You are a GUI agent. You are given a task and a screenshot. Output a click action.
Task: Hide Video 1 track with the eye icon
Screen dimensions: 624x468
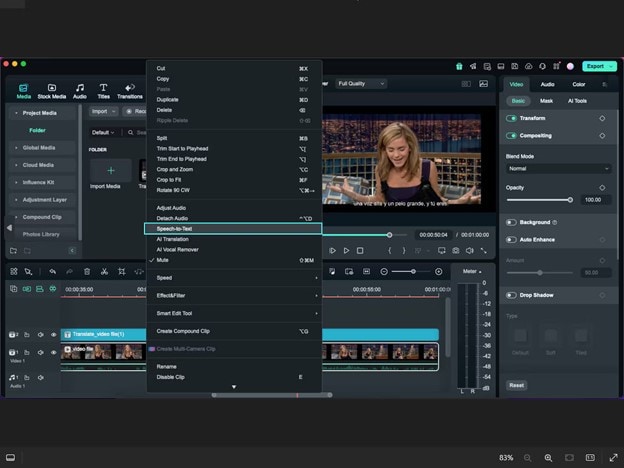[54, 352]
